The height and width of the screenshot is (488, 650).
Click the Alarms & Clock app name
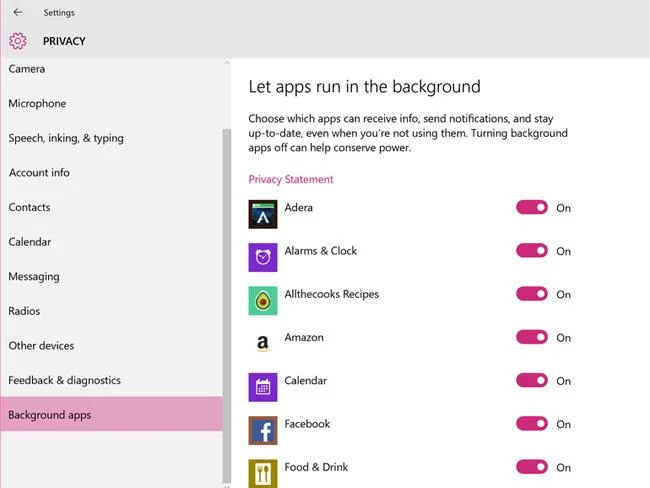(x=320, y=251)
